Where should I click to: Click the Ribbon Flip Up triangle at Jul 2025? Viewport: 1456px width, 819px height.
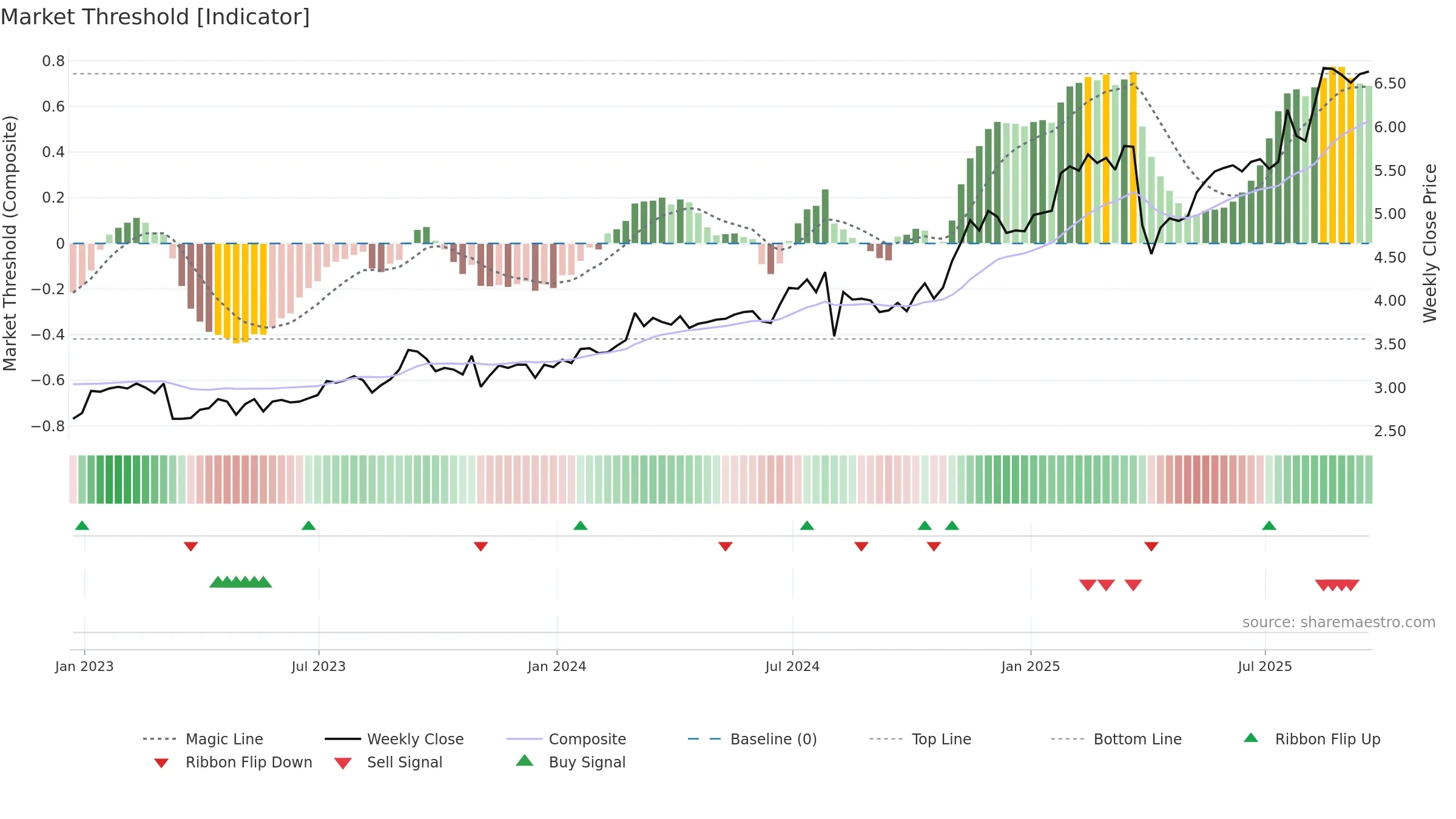tap(1269, 525)
